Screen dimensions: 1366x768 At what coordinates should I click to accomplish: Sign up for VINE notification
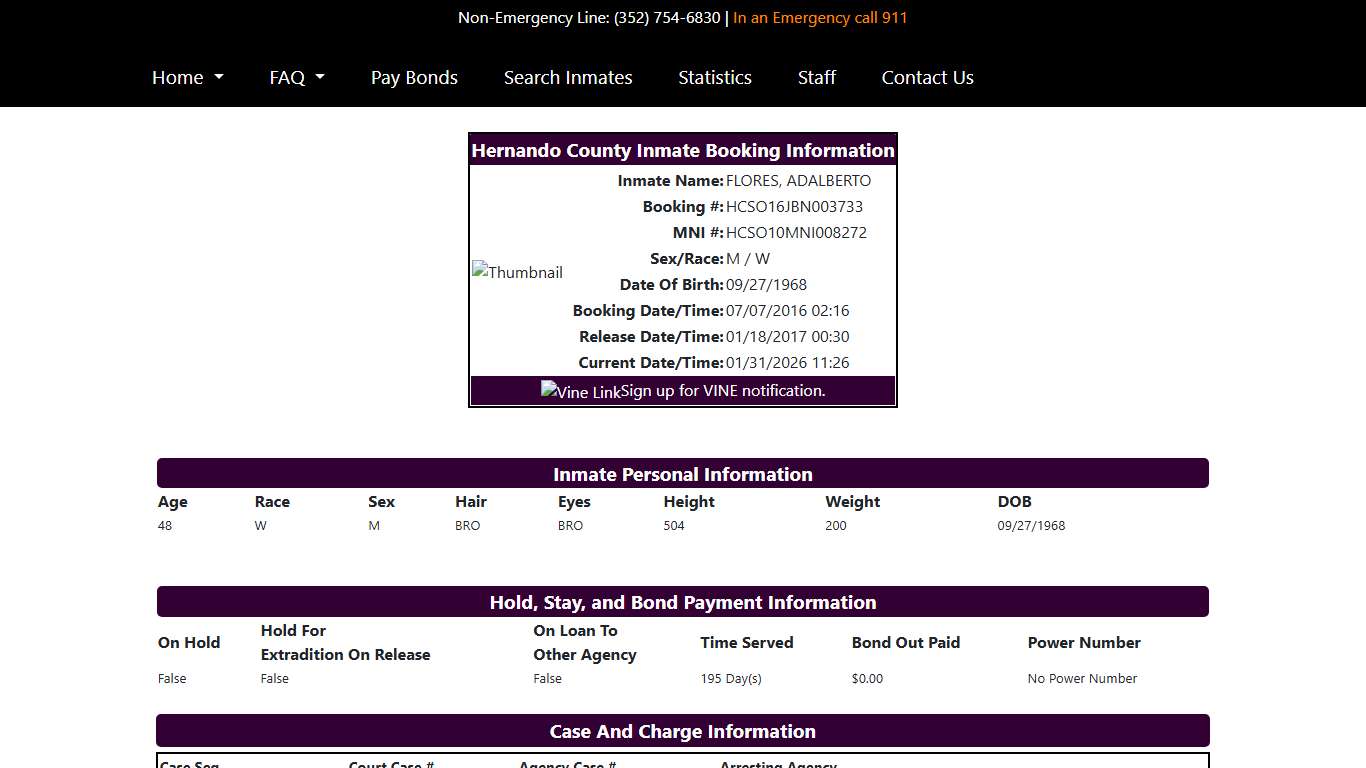[722, 390]
